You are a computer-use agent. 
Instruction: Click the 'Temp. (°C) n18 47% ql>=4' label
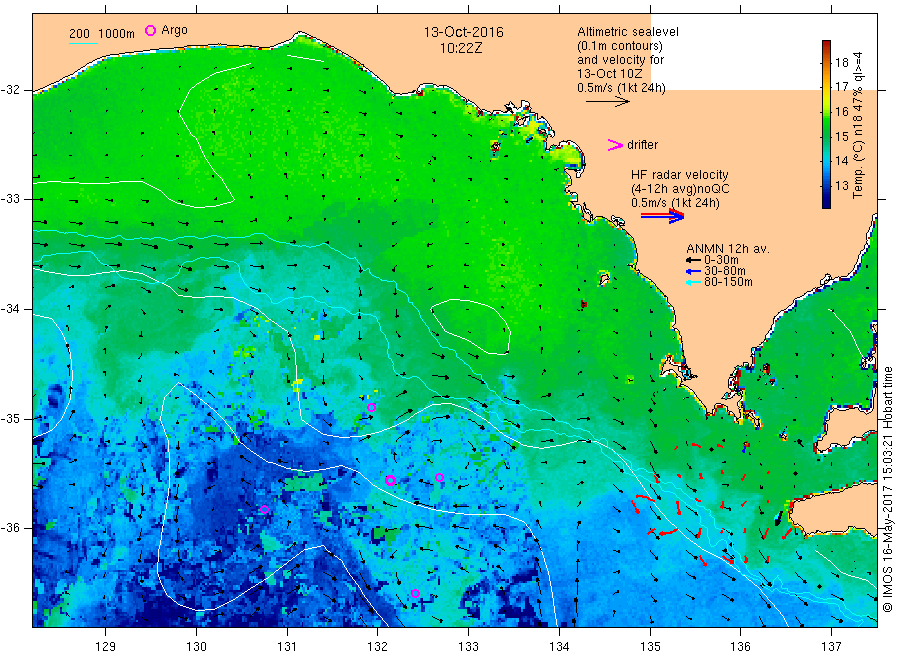click(858, 125)
